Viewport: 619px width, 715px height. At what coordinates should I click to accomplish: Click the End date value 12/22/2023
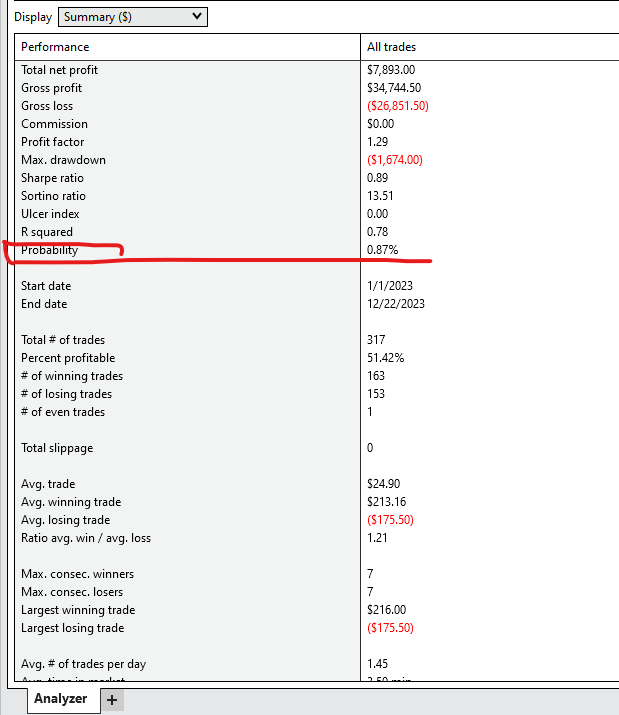395,304
